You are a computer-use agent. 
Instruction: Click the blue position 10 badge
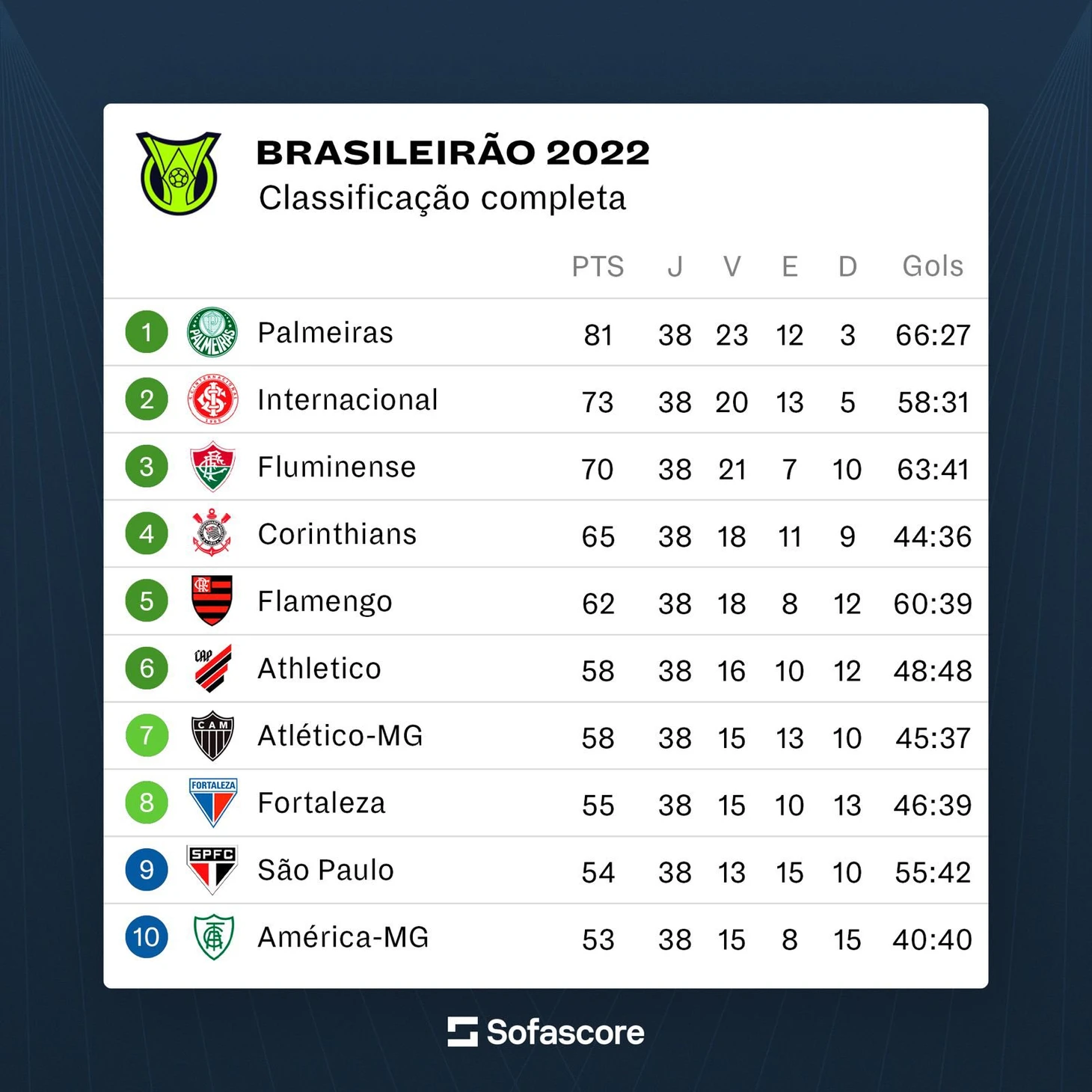click(147, 937)
